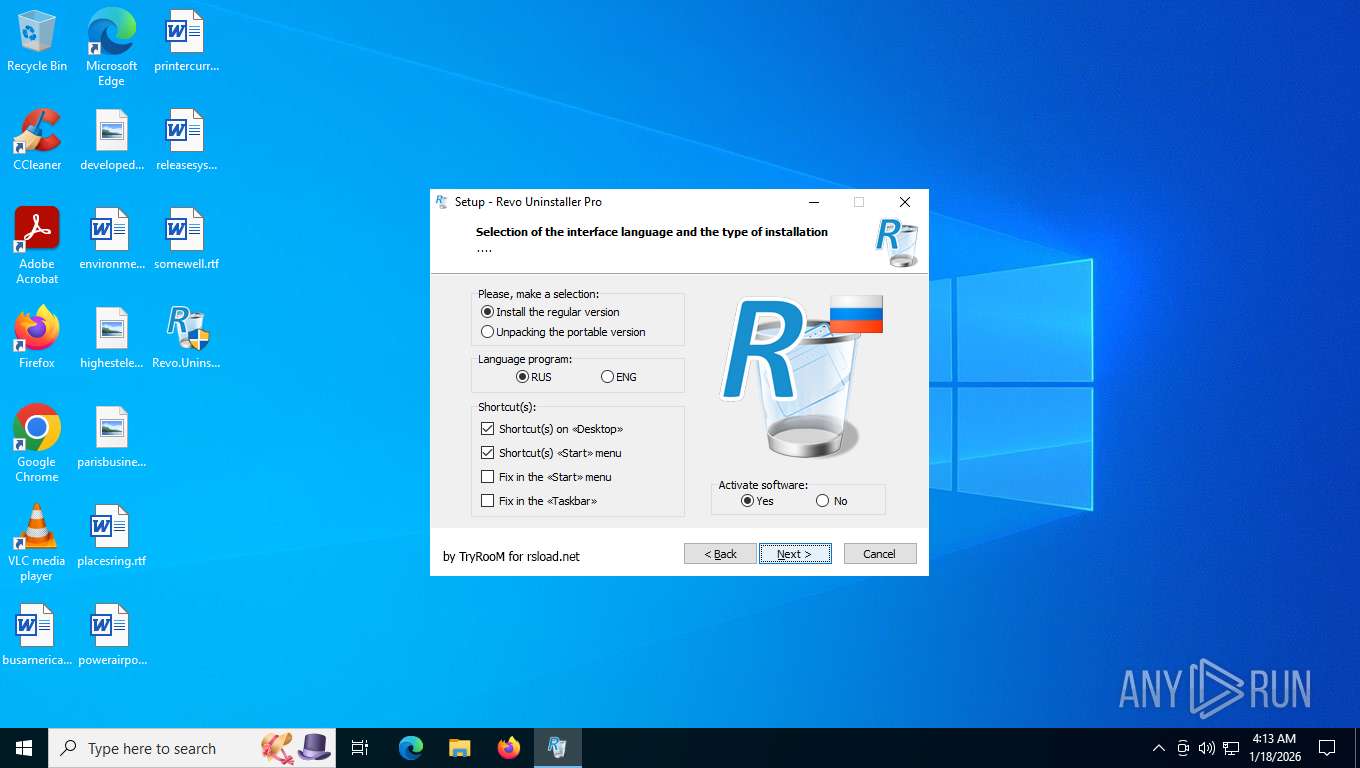The height and width of the screenshot is (768, 1360).
Task: Select the developed image file icon
Action: pos(111,140)
